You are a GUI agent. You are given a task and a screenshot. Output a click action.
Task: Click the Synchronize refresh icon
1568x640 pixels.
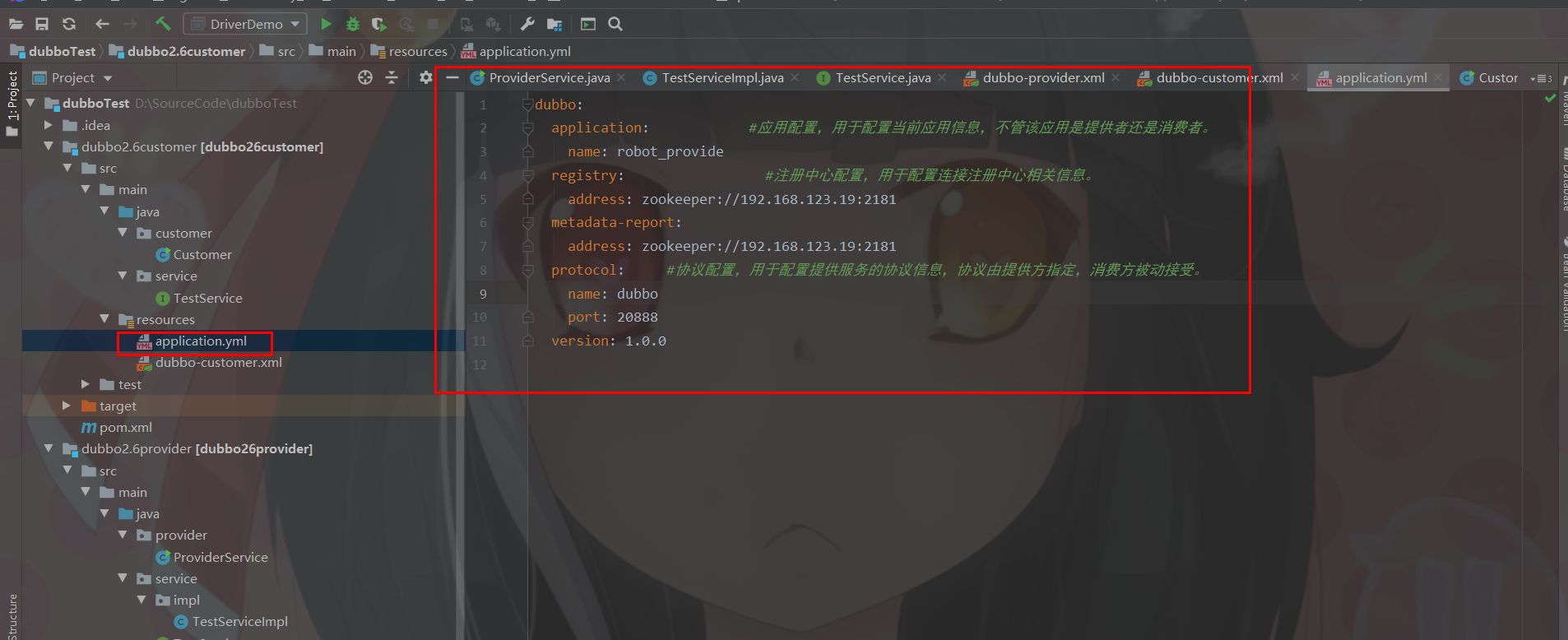[69, 24]
